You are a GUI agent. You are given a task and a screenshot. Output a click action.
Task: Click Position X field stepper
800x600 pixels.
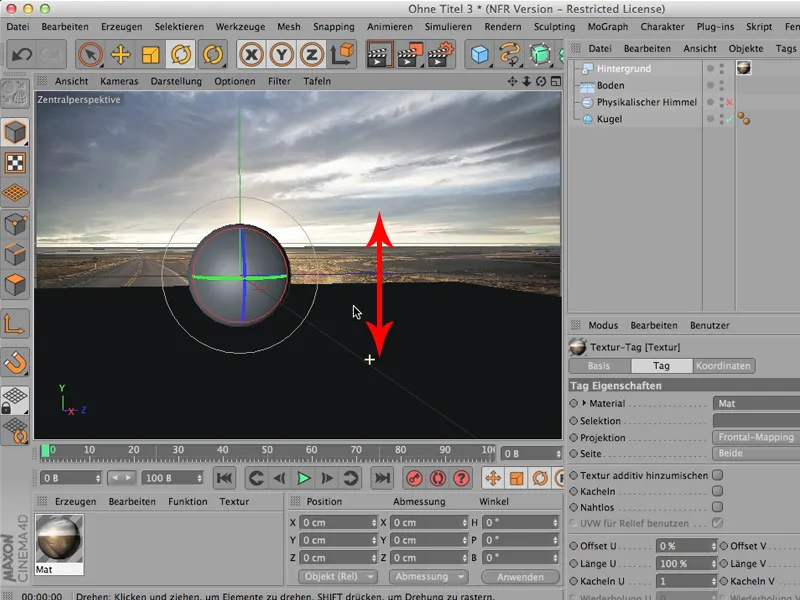pyautogui.click(x=373, y=522)
